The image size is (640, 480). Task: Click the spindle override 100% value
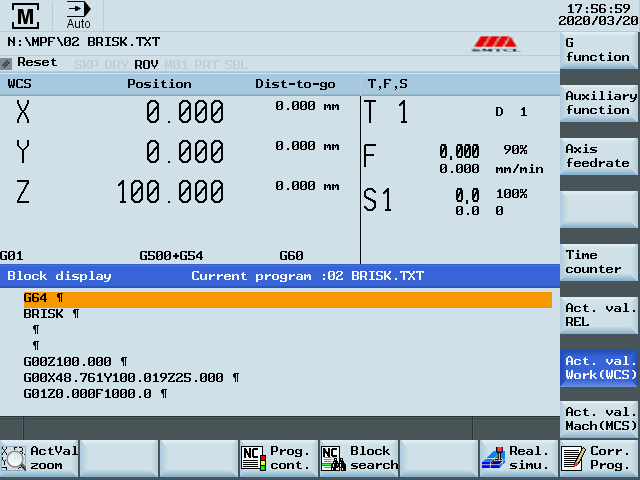511,193
